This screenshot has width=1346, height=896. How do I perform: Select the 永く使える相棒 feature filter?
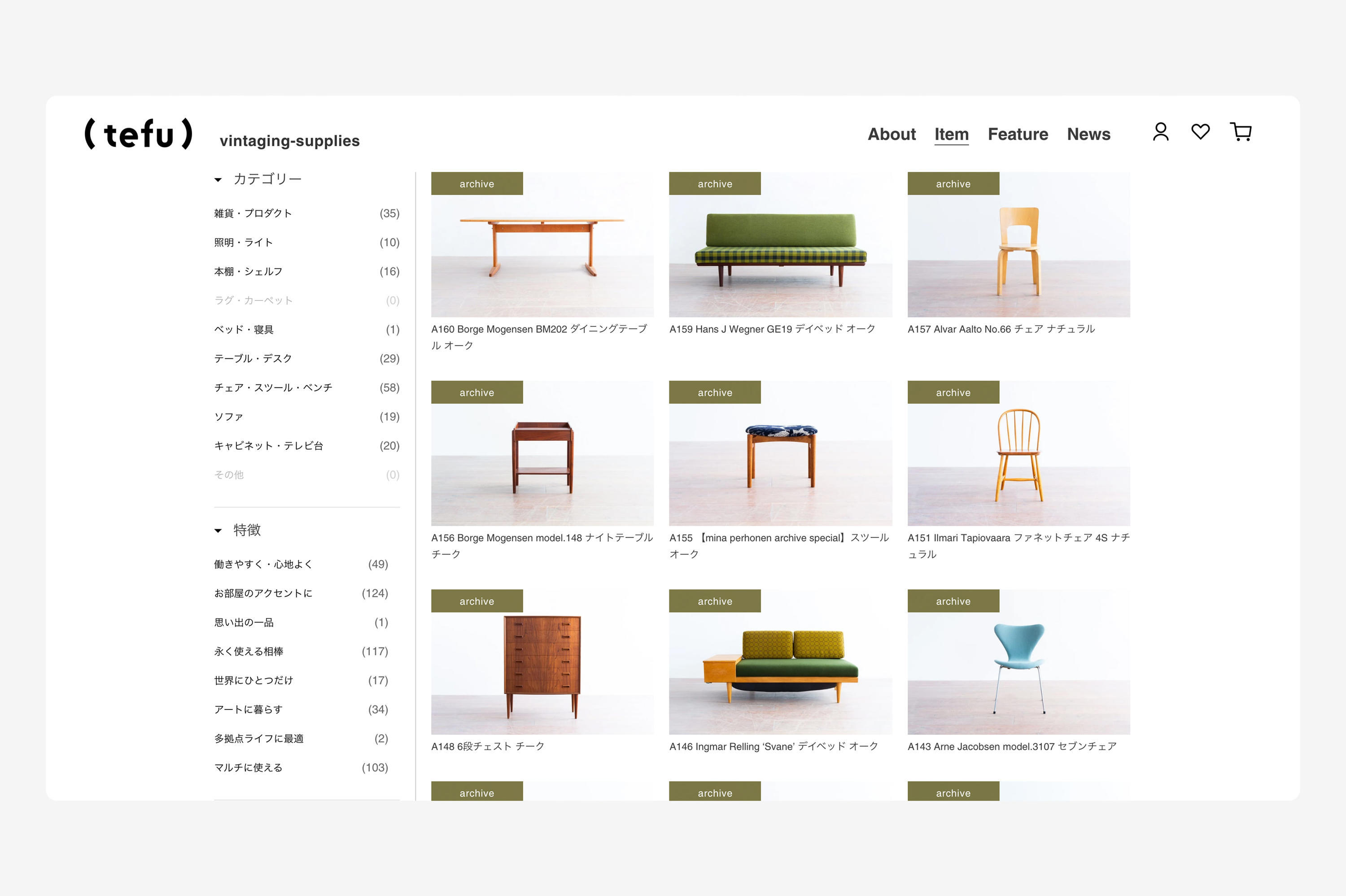(301, 652)
